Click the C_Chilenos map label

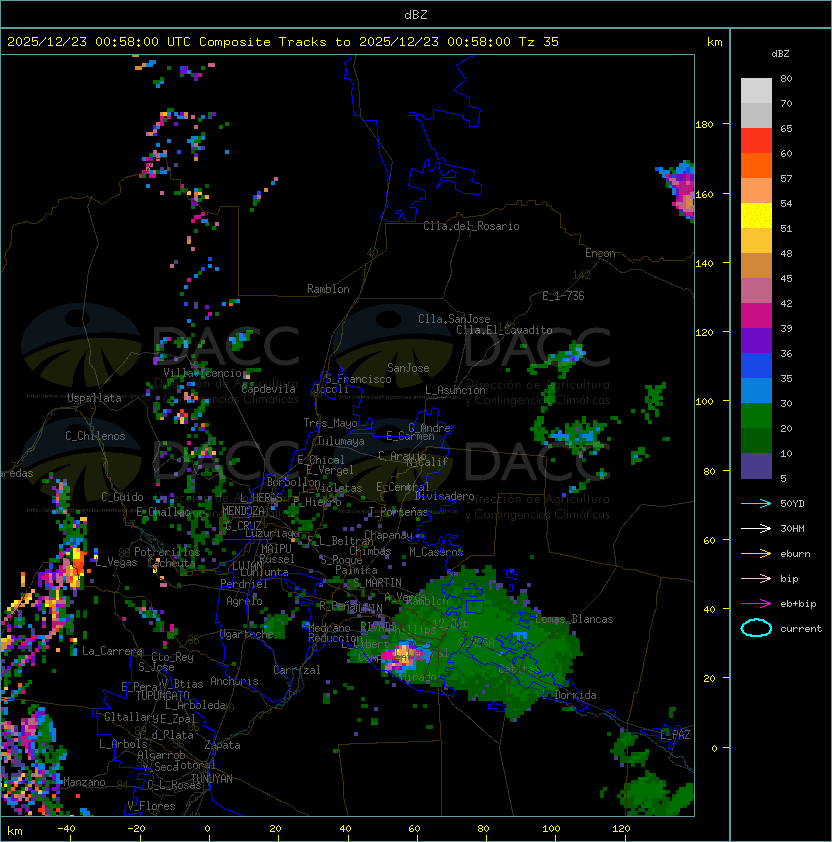point(95,436)
